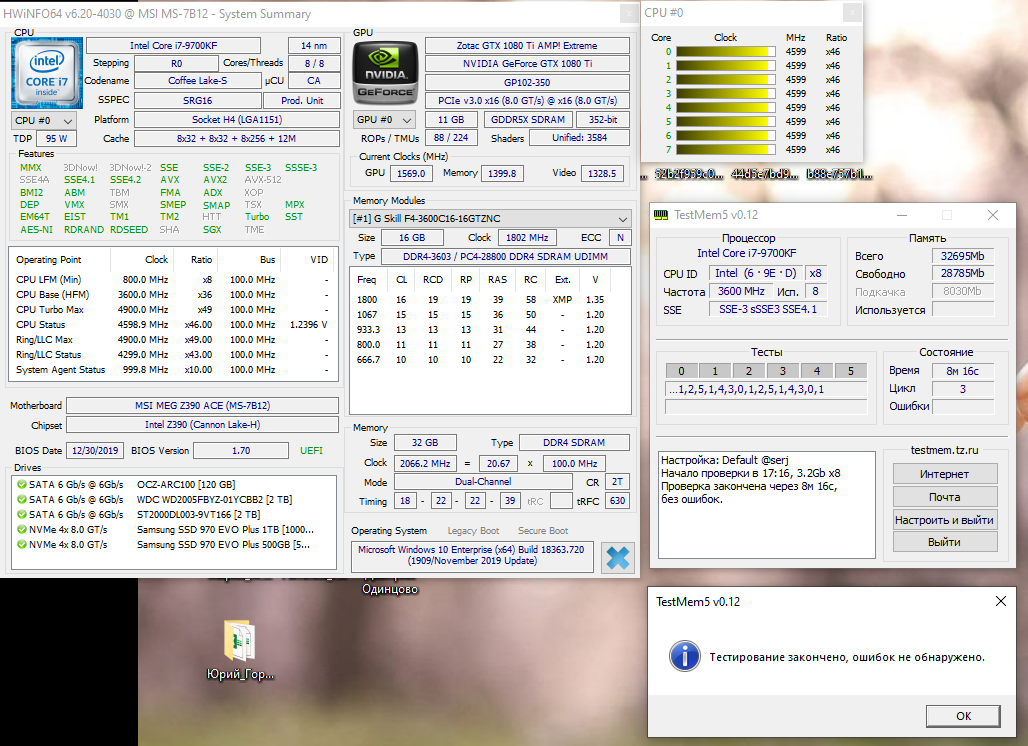This screenshot has height=746, width=1028.
Task: Click the testmem.tz.ru link label
Action: tap(944, 450)
